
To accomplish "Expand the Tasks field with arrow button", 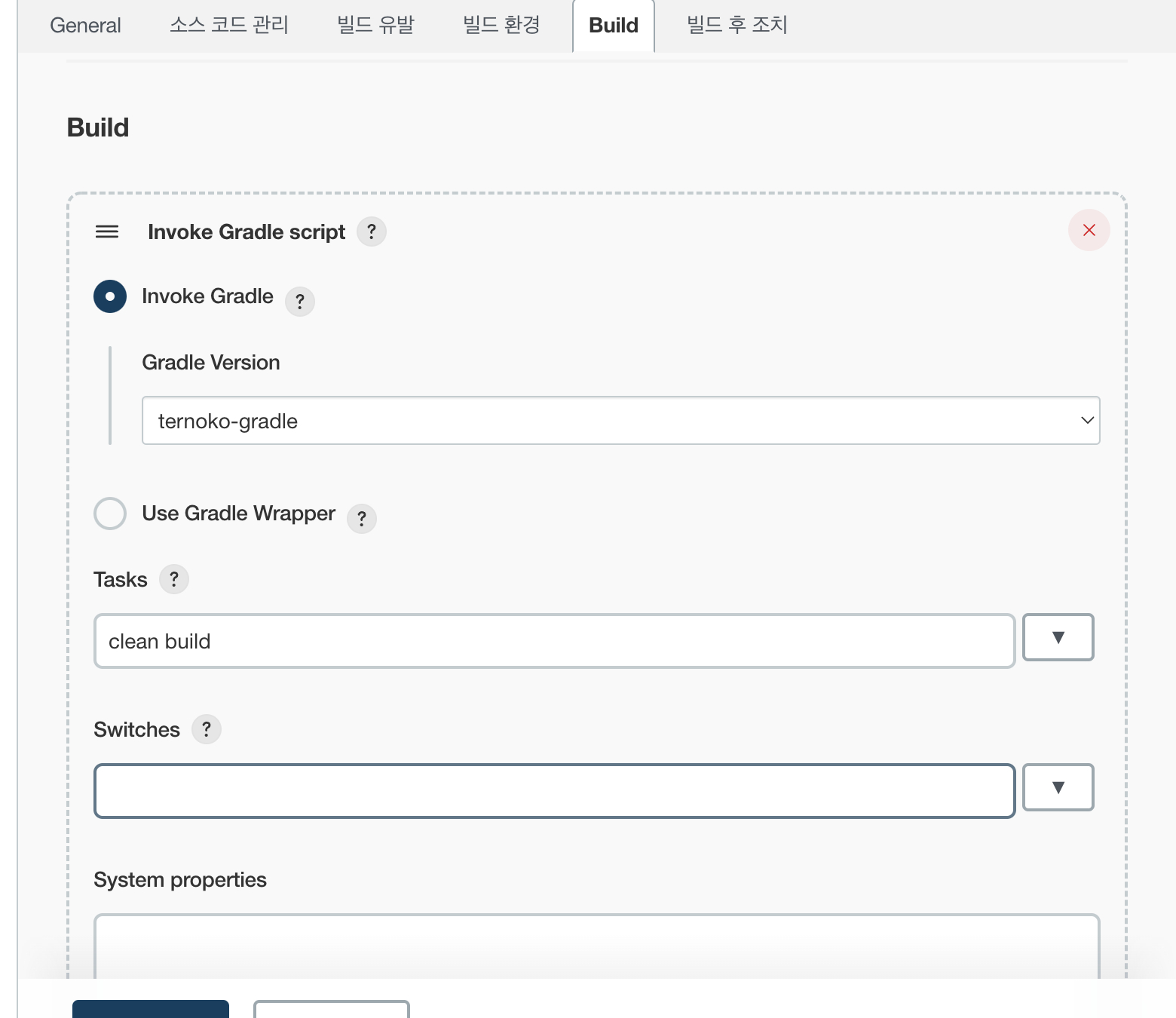I will click(1058, 637).
